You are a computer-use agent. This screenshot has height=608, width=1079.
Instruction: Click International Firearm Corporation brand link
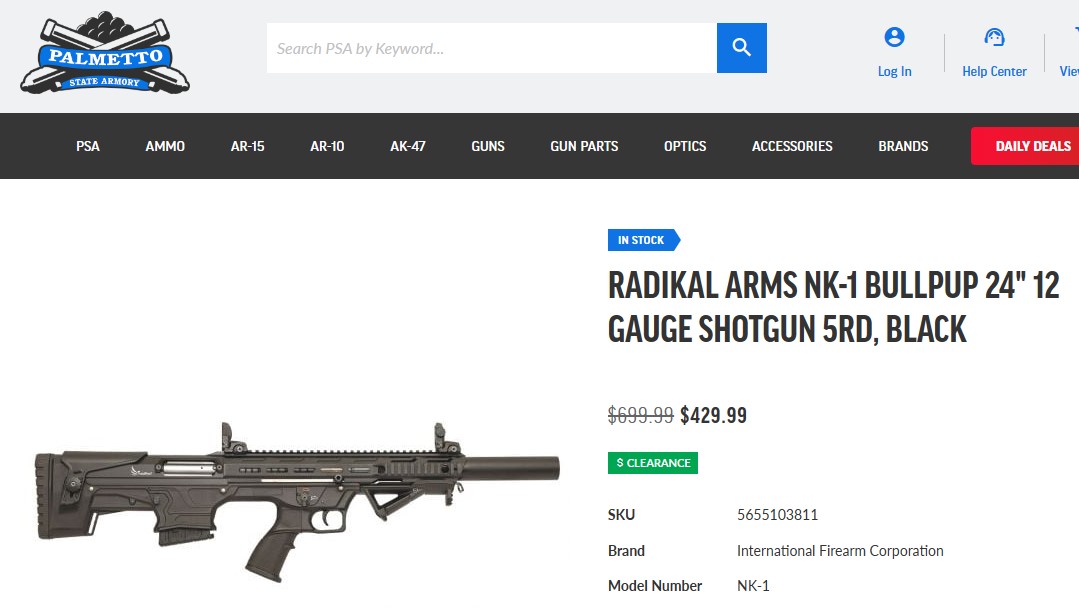coord(840,551)
